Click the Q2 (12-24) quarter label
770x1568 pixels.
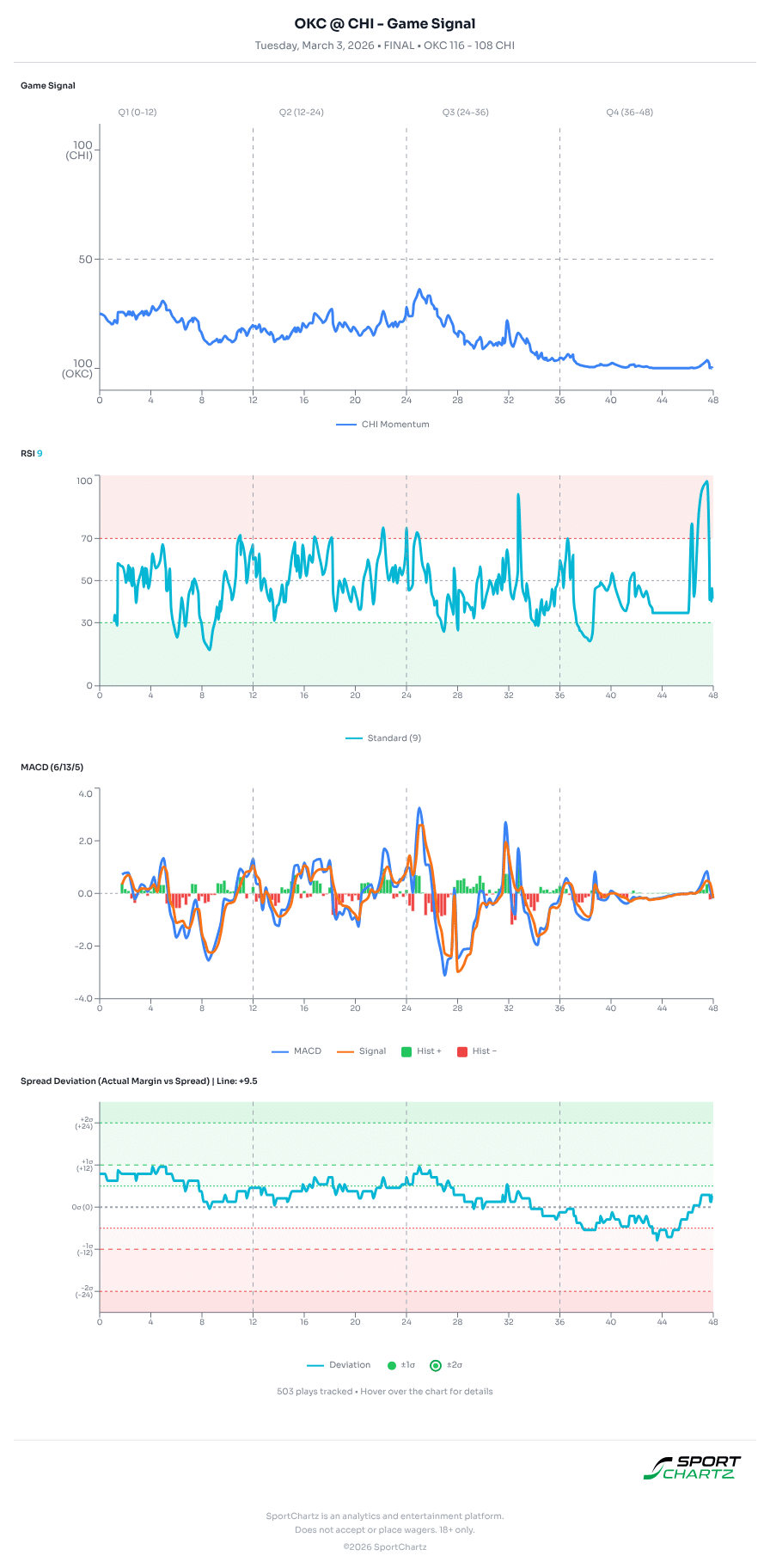click(x=302, y=112)
